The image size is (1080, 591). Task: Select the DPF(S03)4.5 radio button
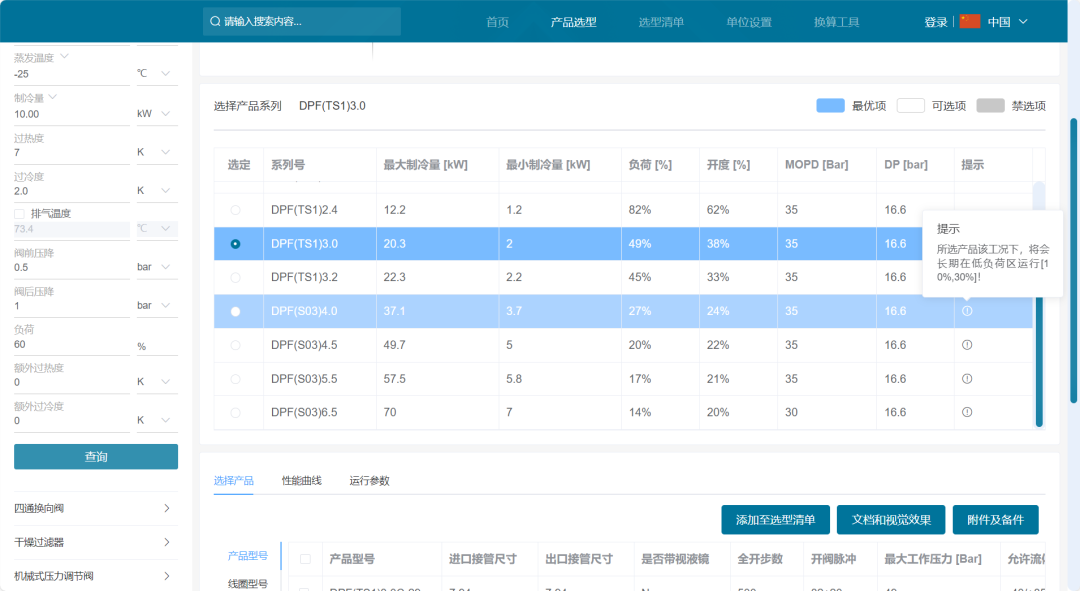tap(236, 345)
